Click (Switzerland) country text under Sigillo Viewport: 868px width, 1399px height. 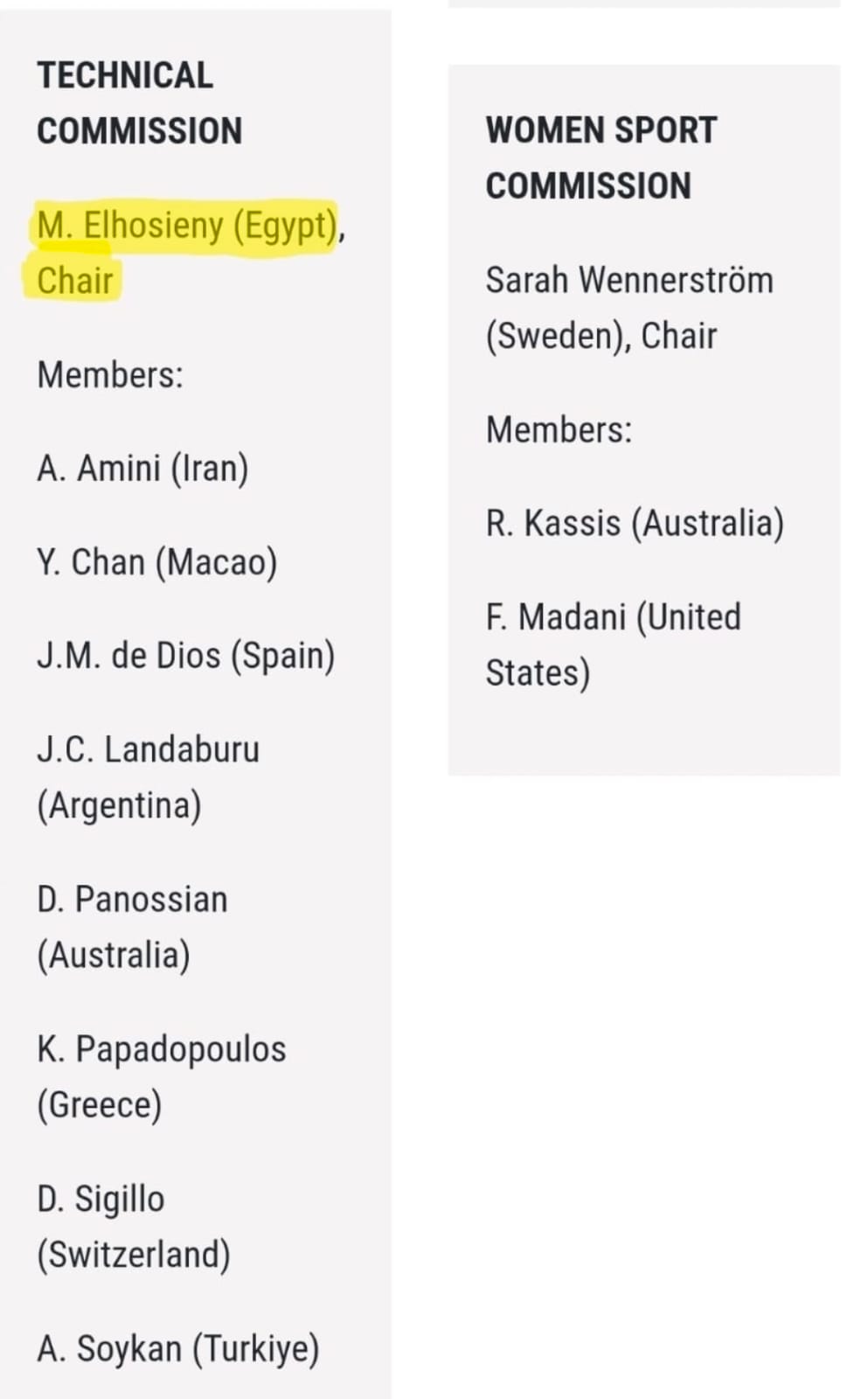coord(134,1255)
